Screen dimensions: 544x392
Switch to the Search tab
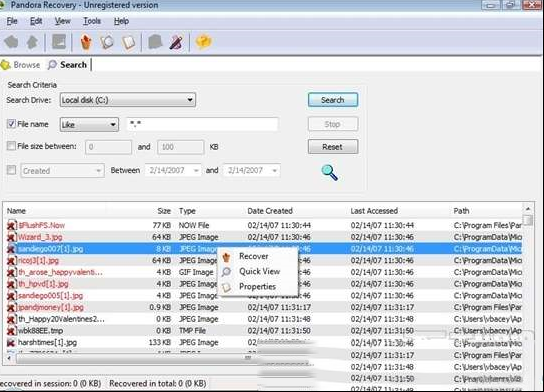point(67,65)
